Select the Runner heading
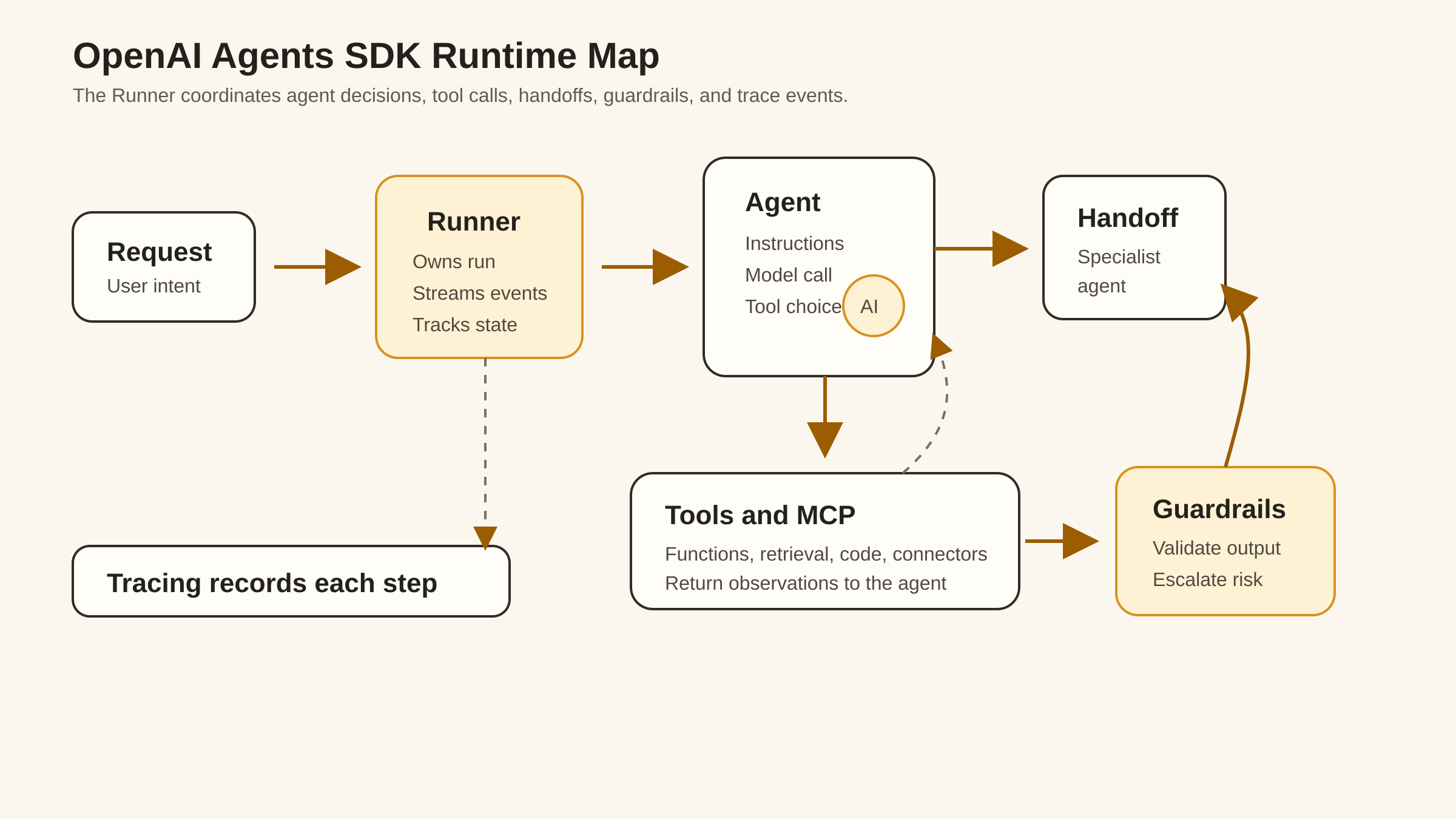 coord(473,221)
